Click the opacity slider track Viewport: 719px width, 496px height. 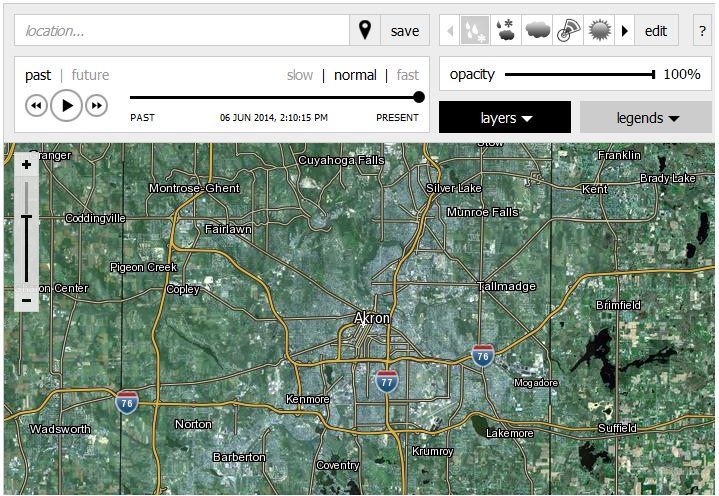click(x=578, y=74)
